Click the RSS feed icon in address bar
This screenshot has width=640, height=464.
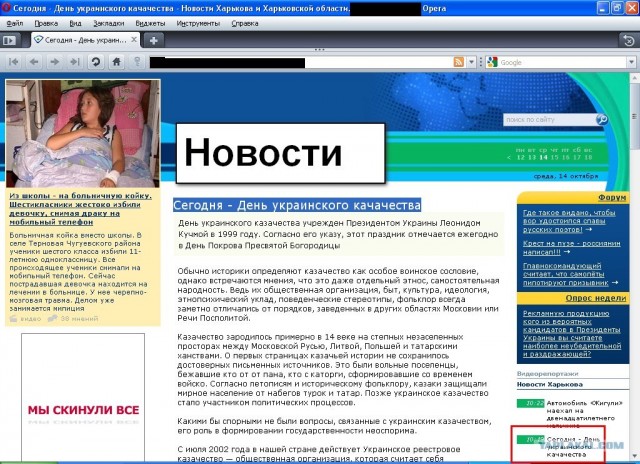click(458, 62)
